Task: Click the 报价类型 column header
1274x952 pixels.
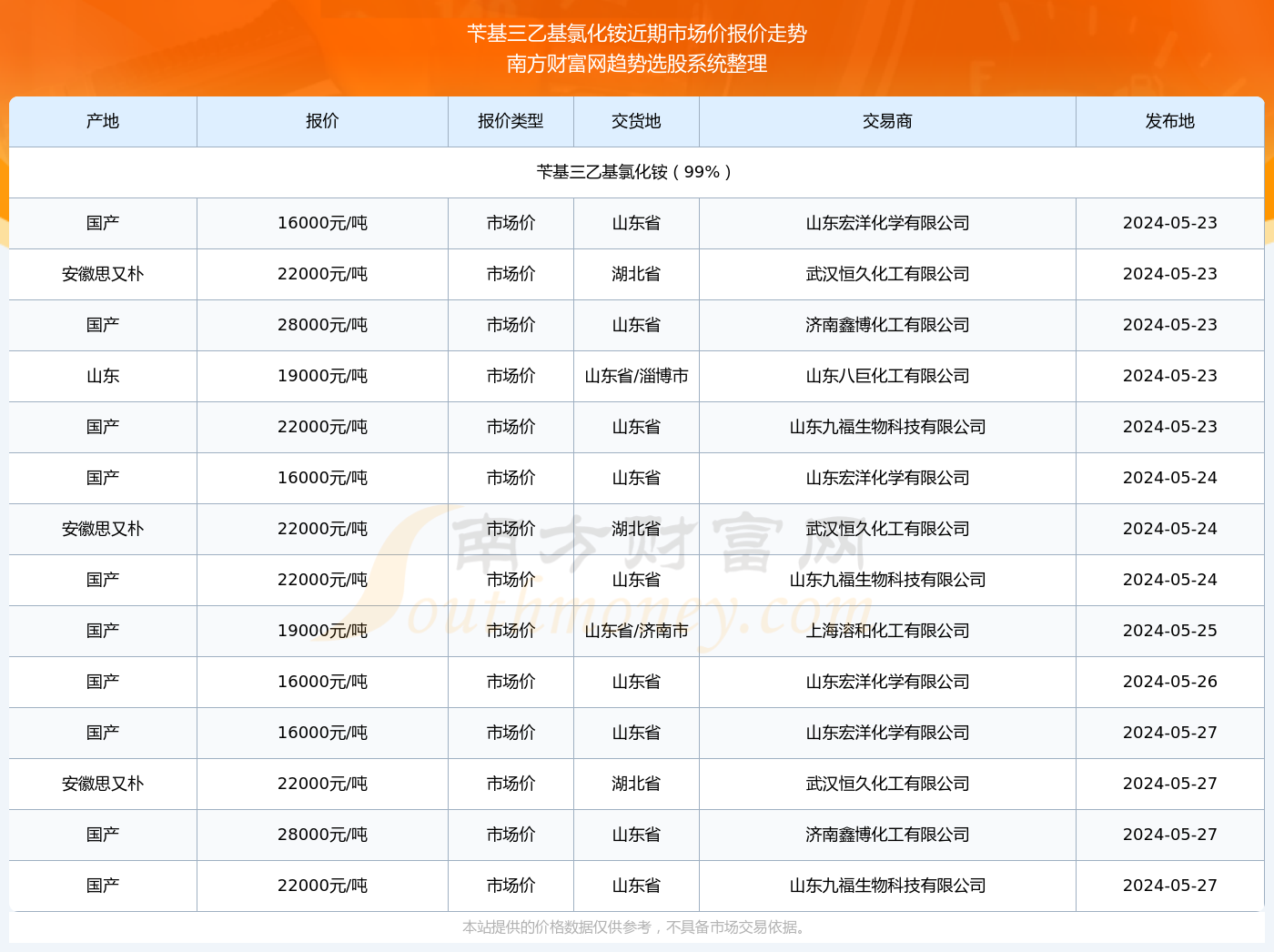Action: click(511, 121)
